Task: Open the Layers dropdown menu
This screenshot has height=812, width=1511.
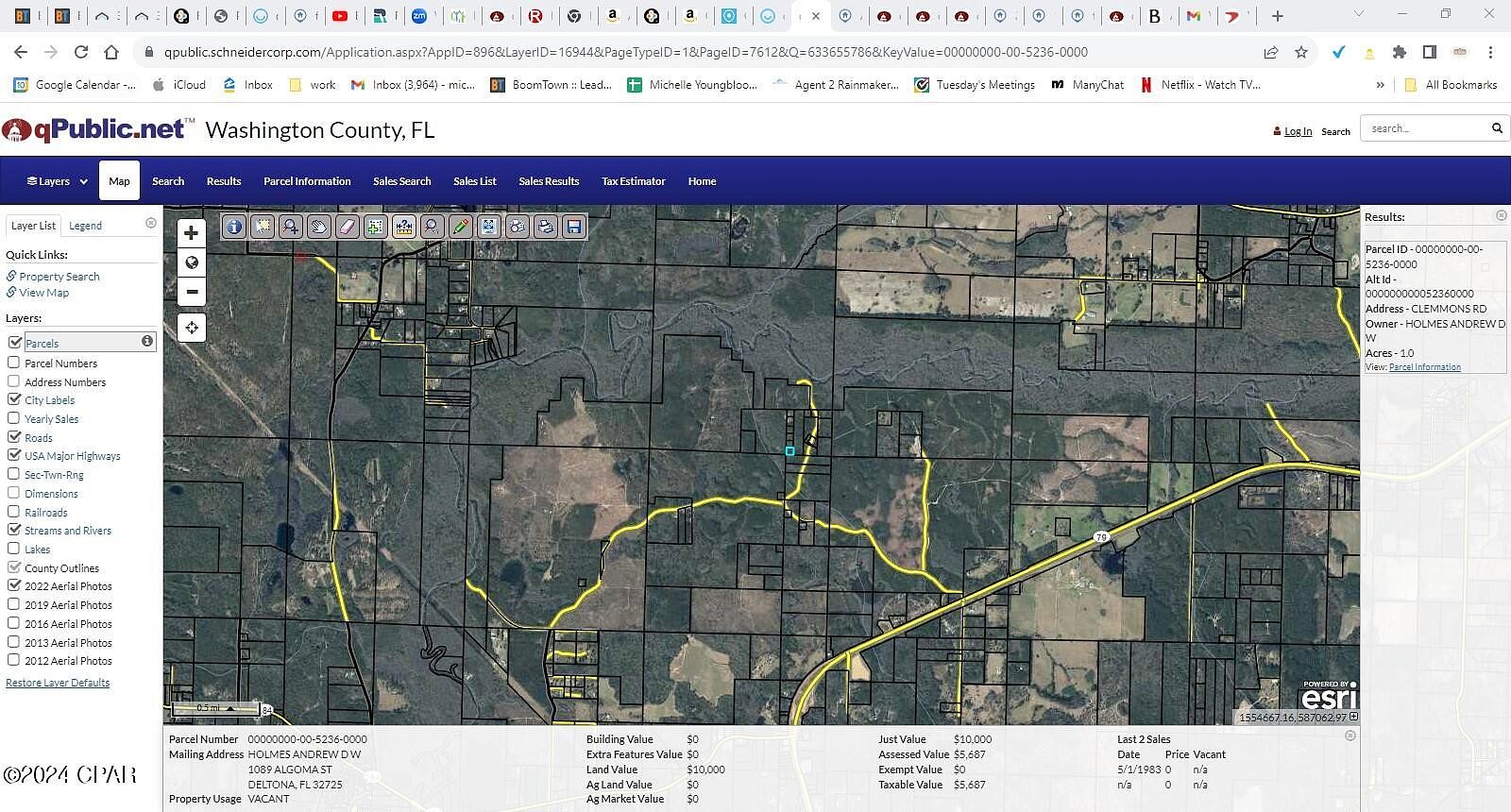Action: click(58, 181)
